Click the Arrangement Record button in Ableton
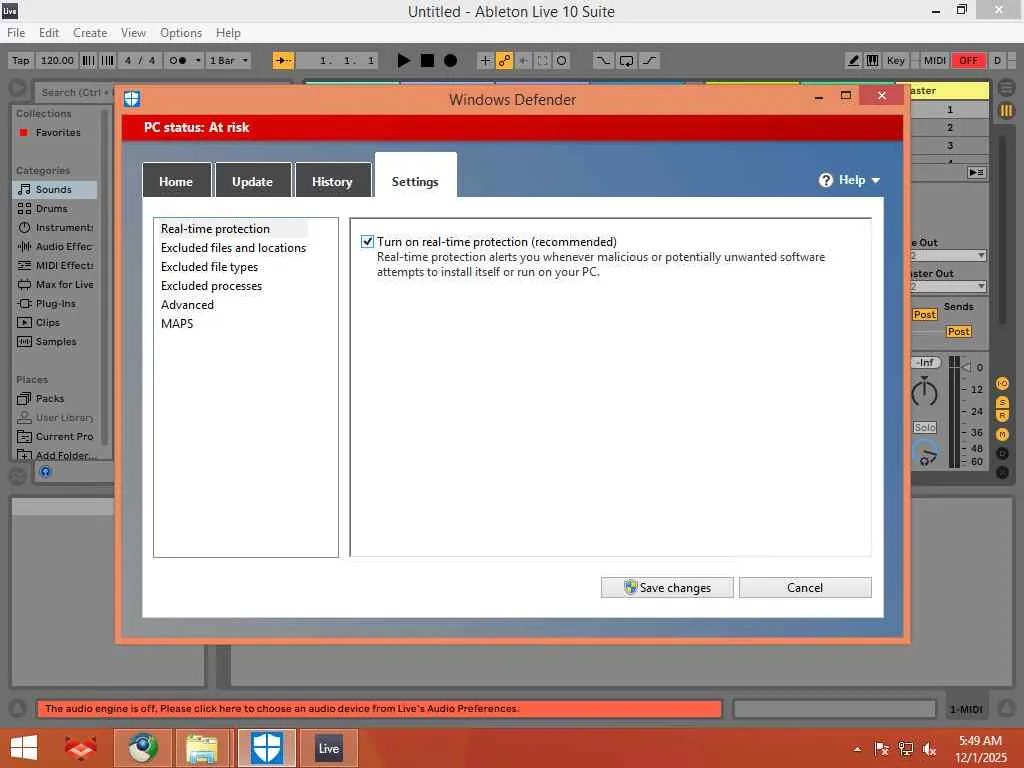1024x768 pixels. click(450, 61)
